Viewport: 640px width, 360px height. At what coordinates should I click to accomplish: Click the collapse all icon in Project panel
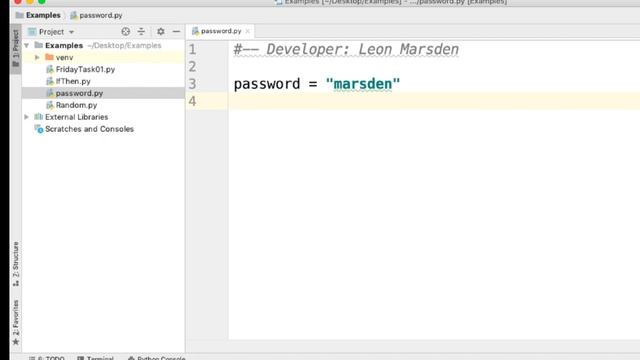tap(141, 31)
